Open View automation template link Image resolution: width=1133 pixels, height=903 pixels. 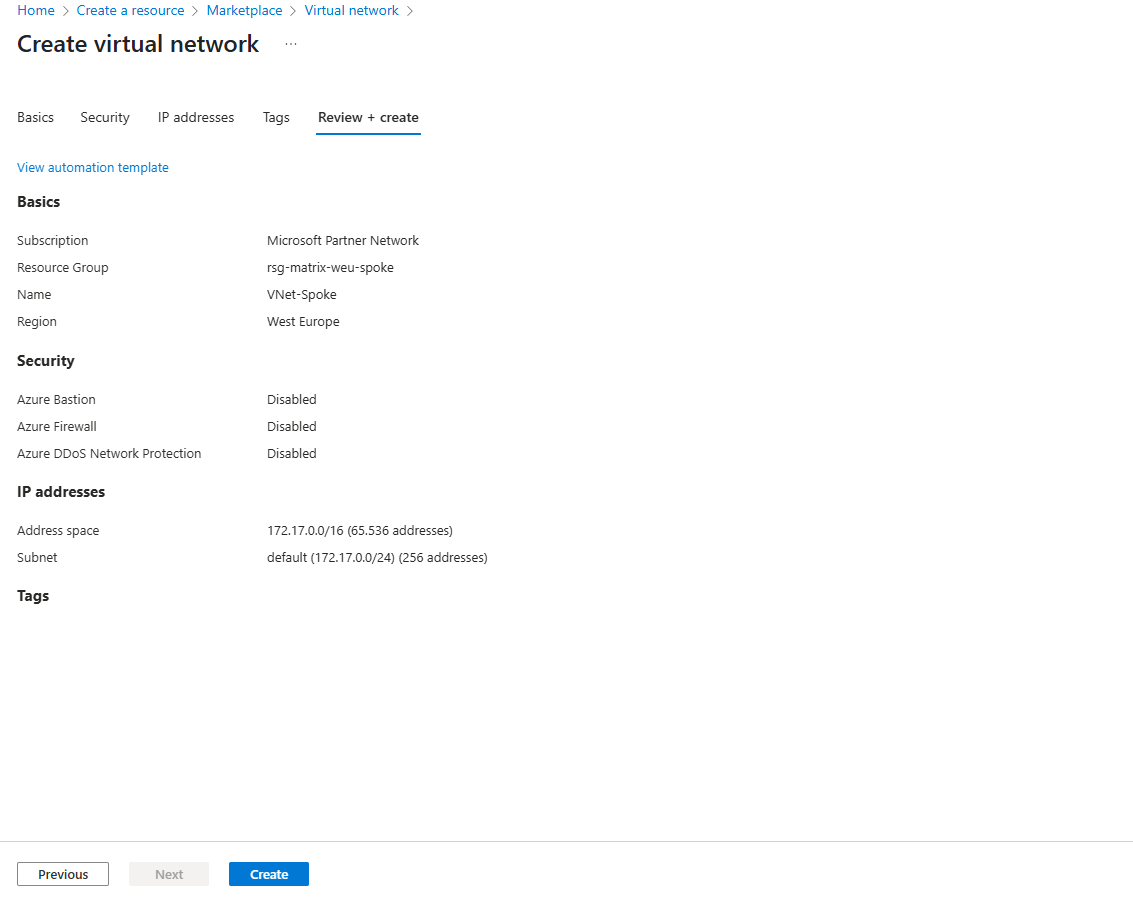[92, 167]
